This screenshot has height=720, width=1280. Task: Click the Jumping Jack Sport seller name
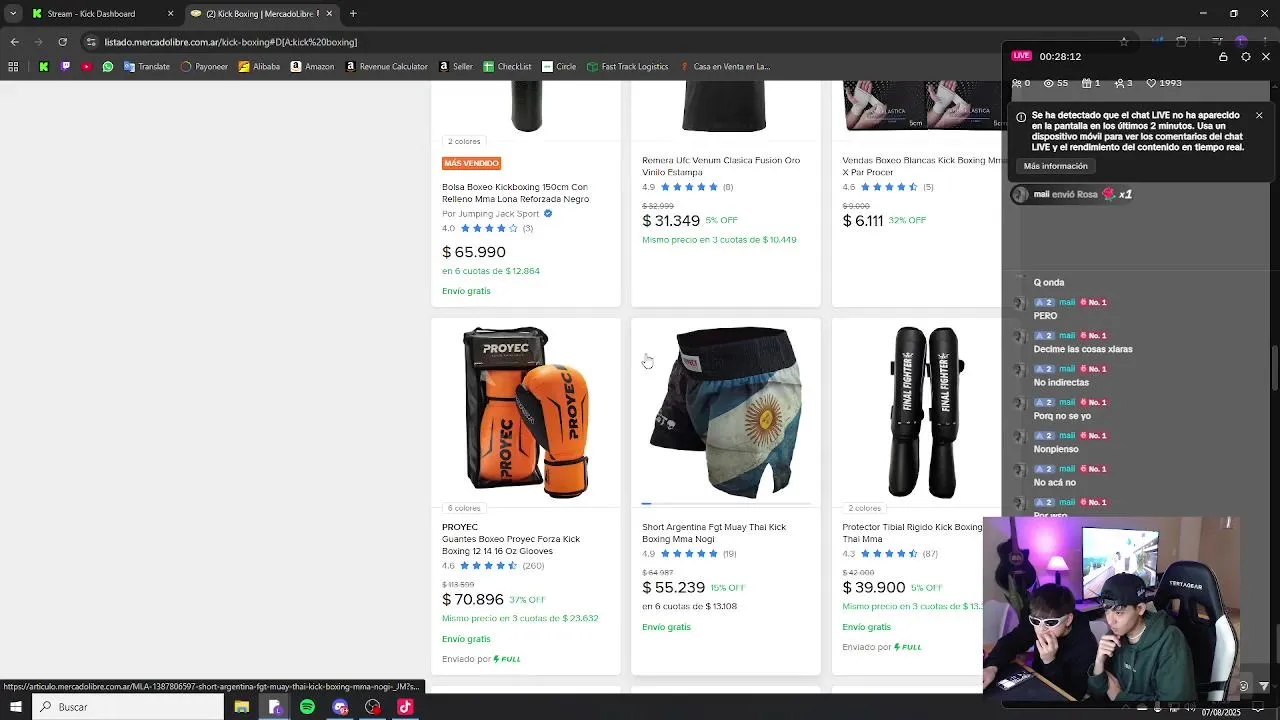(x=497, y=214)
